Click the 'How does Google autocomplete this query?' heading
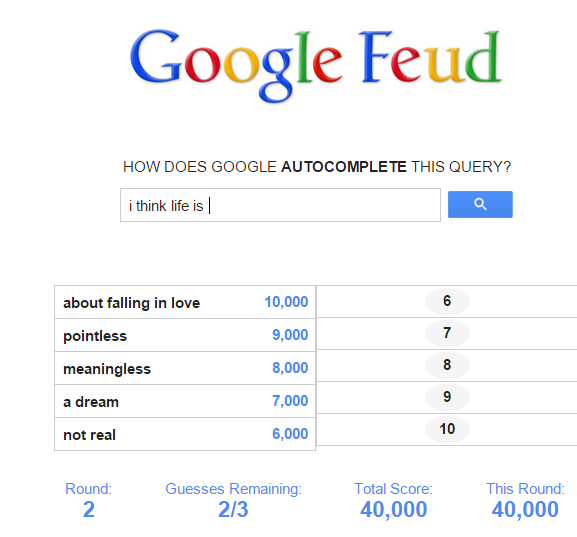Screen dimensions: 577x537 point(317,167)
